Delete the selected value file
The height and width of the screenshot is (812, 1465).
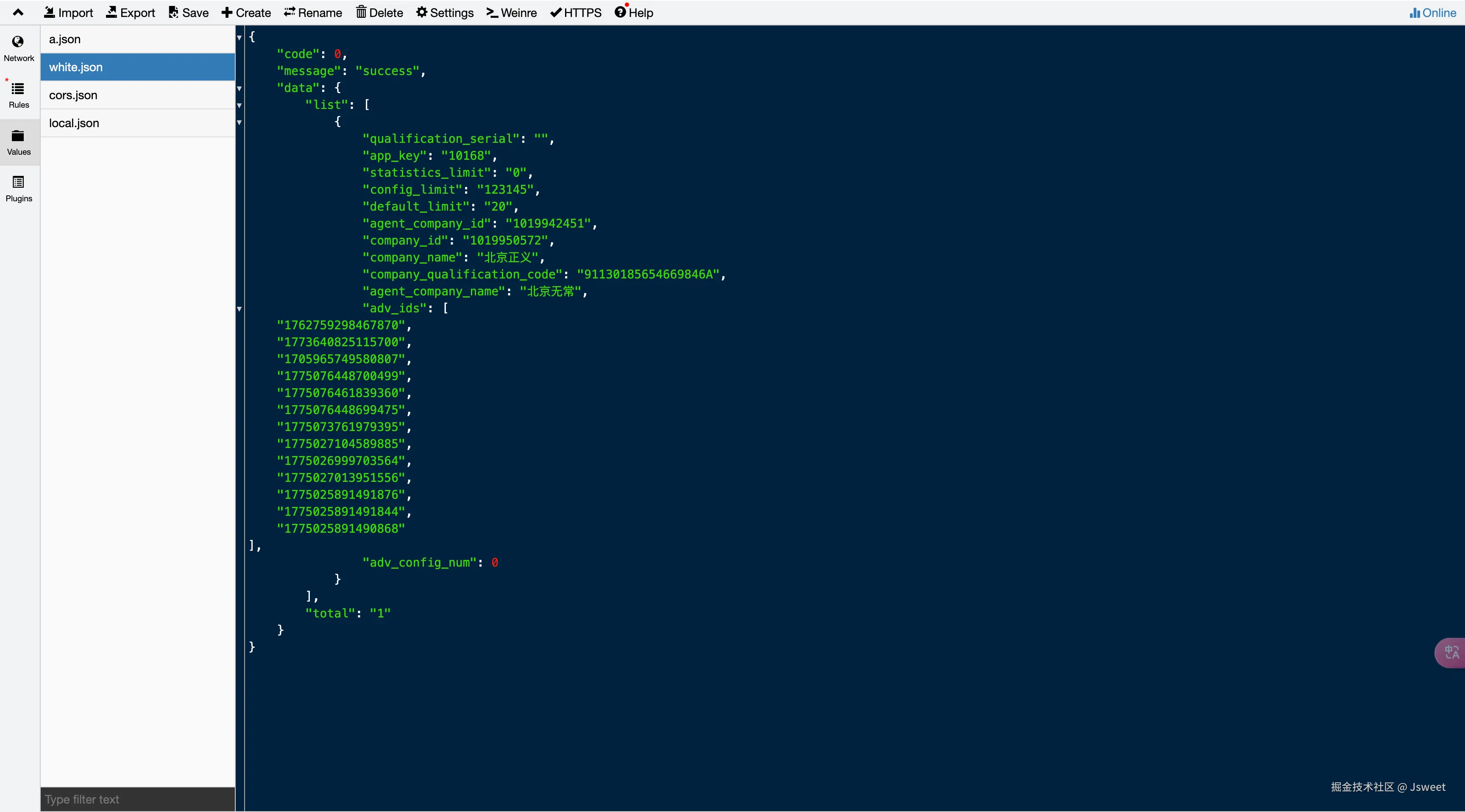tap(379, 13)
